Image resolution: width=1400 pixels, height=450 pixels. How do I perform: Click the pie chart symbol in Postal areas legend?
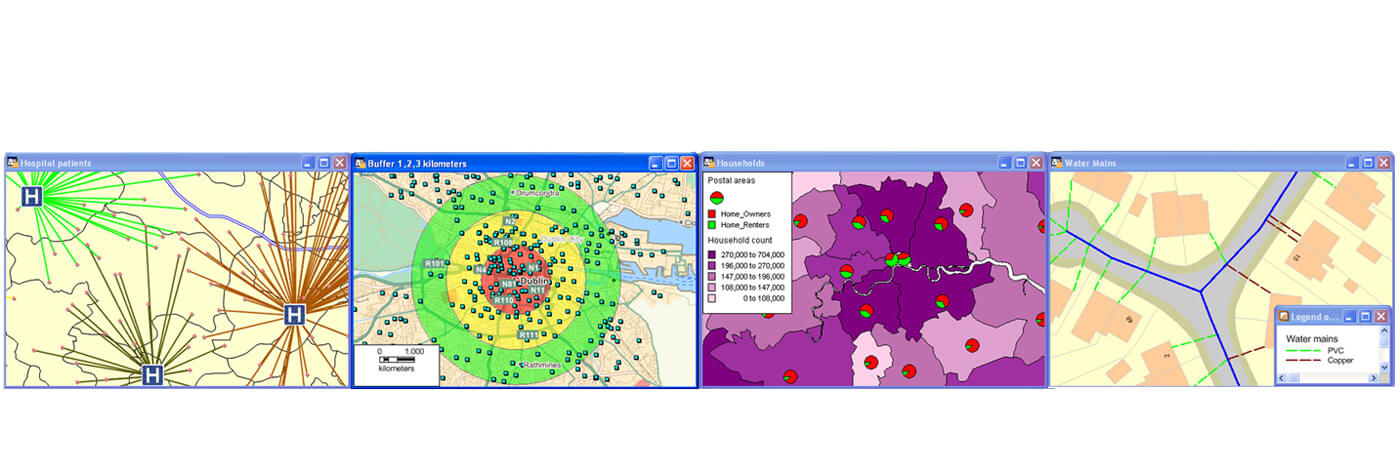[x=717, y=198]
